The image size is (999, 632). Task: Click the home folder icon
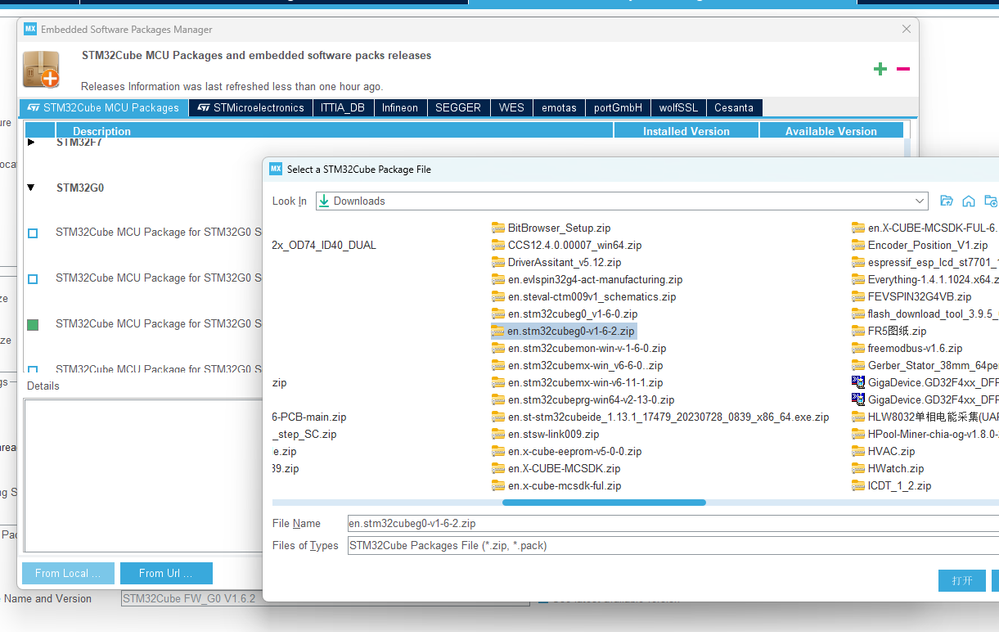(968, 201)
